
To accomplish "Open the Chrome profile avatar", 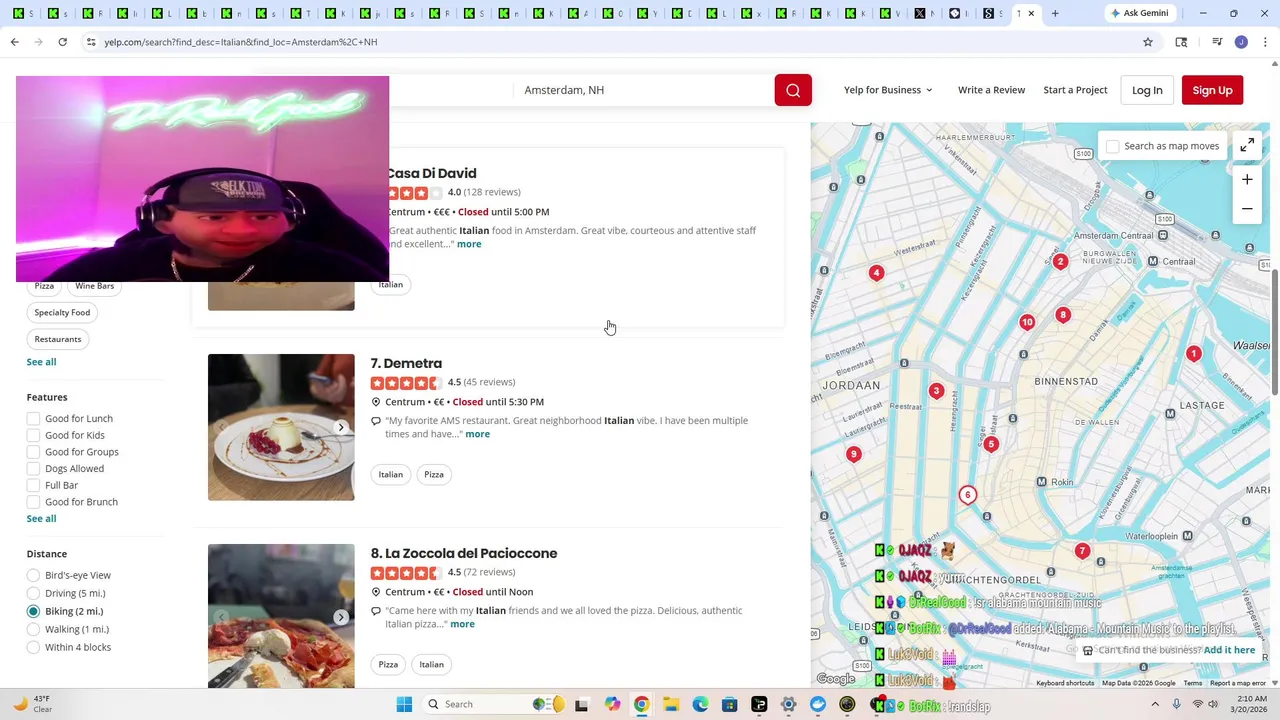I will (1241, 42).
